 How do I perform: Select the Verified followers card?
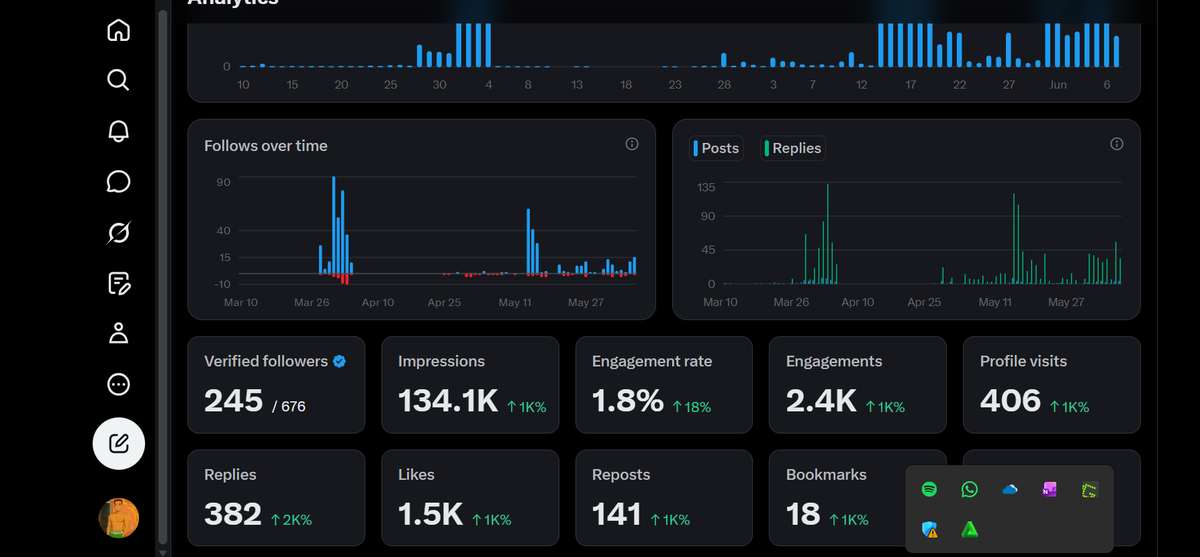[x=276, y=385]
